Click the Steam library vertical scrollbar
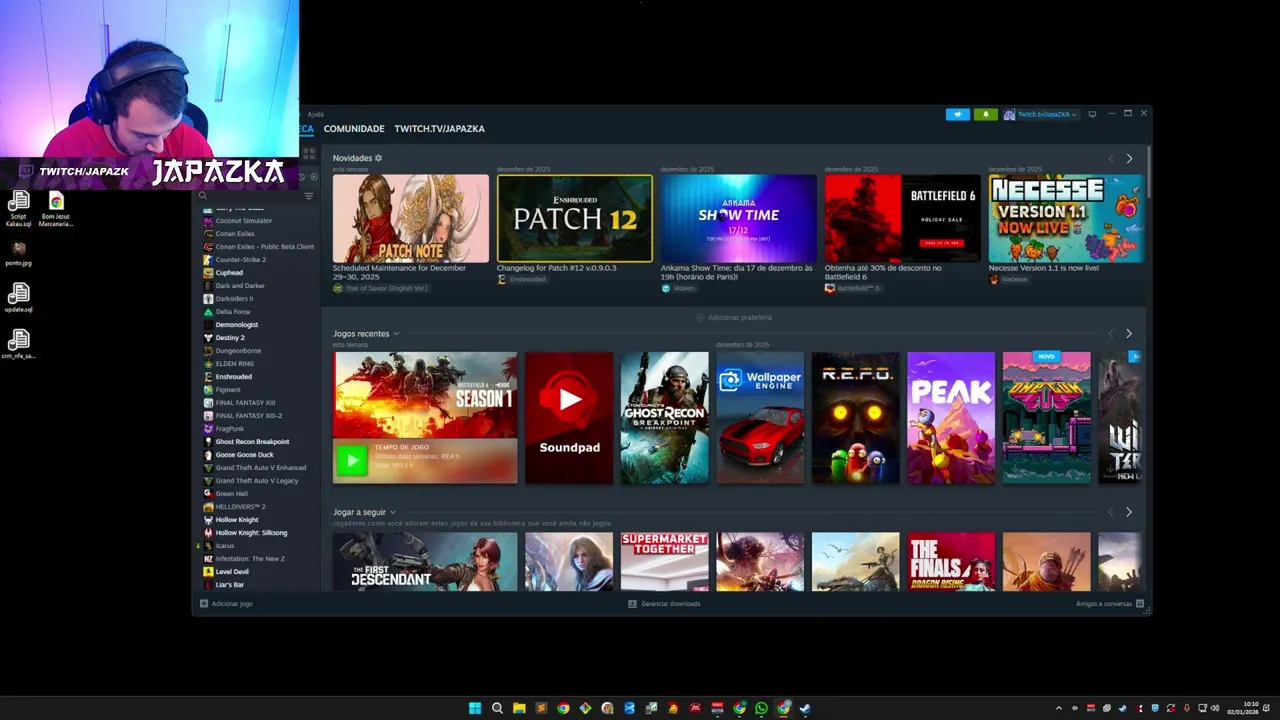Screen dimensions: 1280x720 click(1148, 172)
